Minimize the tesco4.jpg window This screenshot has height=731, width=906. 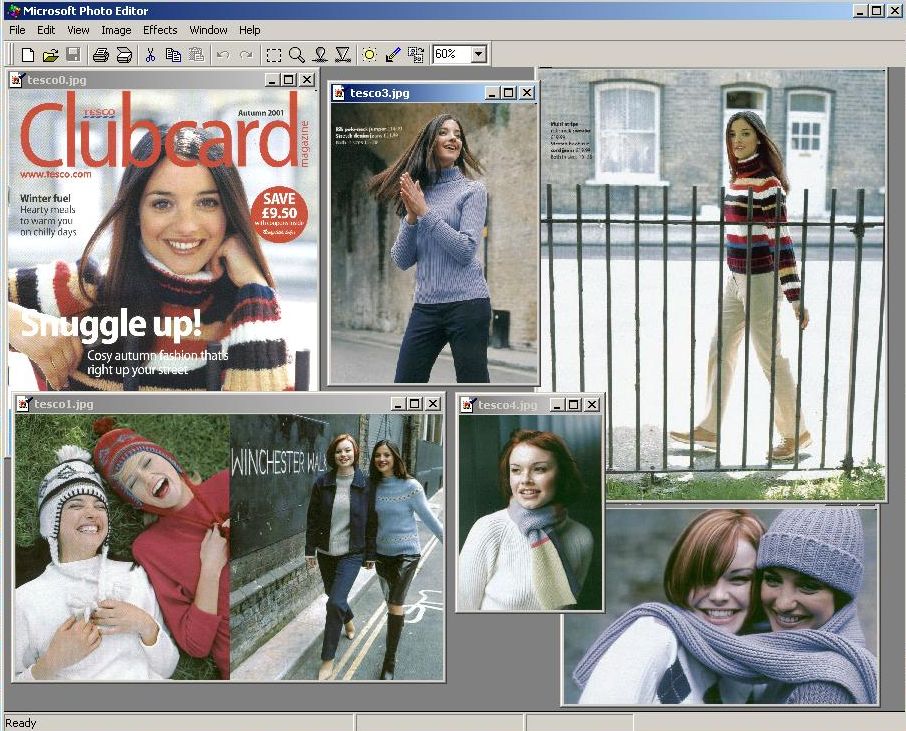coord(556,405)
